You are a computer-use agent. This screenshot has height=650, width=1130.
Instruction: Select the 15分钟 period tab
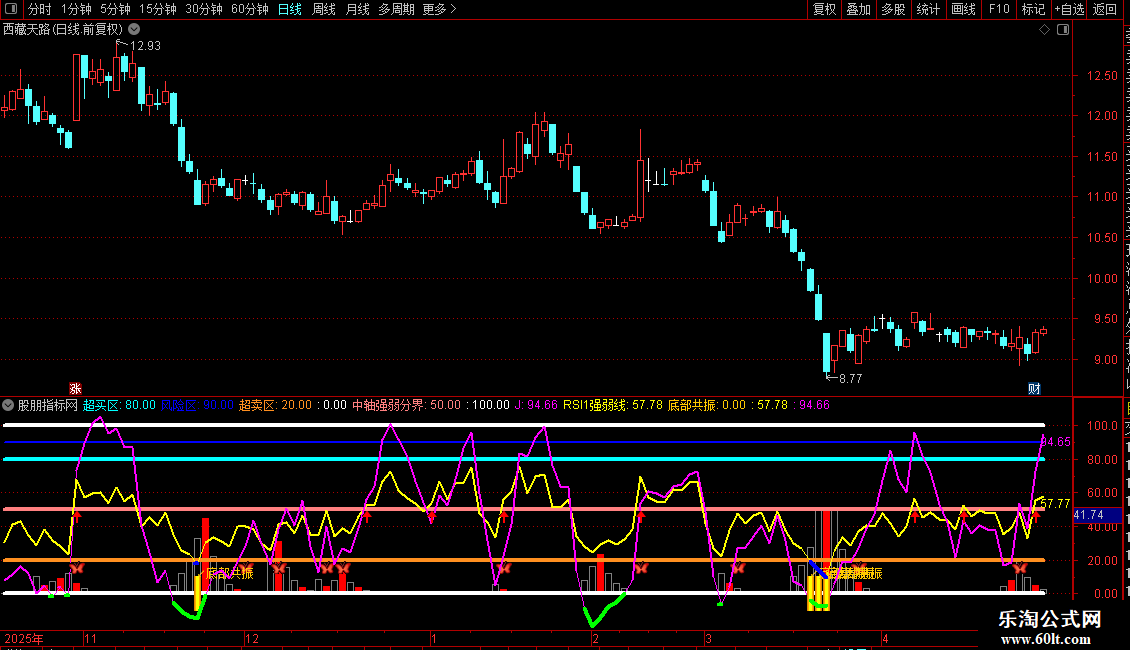click(157, 9)
